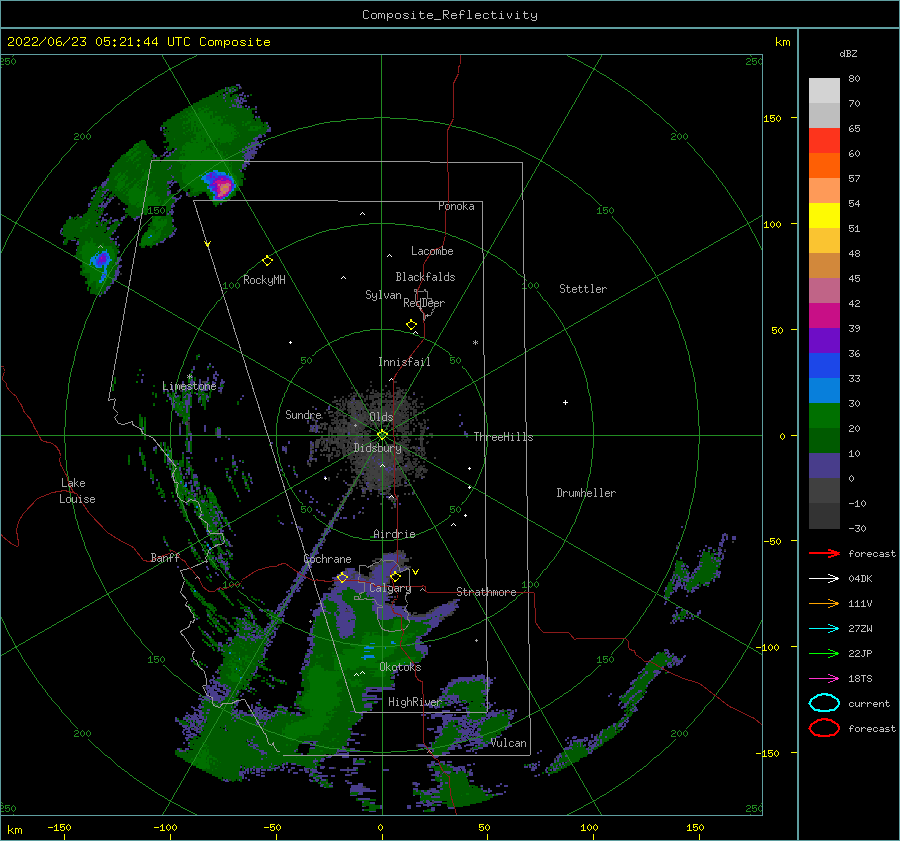Click the Blackfalds label
The height and width of the screenshot is (841, 900).
[425, 277]
